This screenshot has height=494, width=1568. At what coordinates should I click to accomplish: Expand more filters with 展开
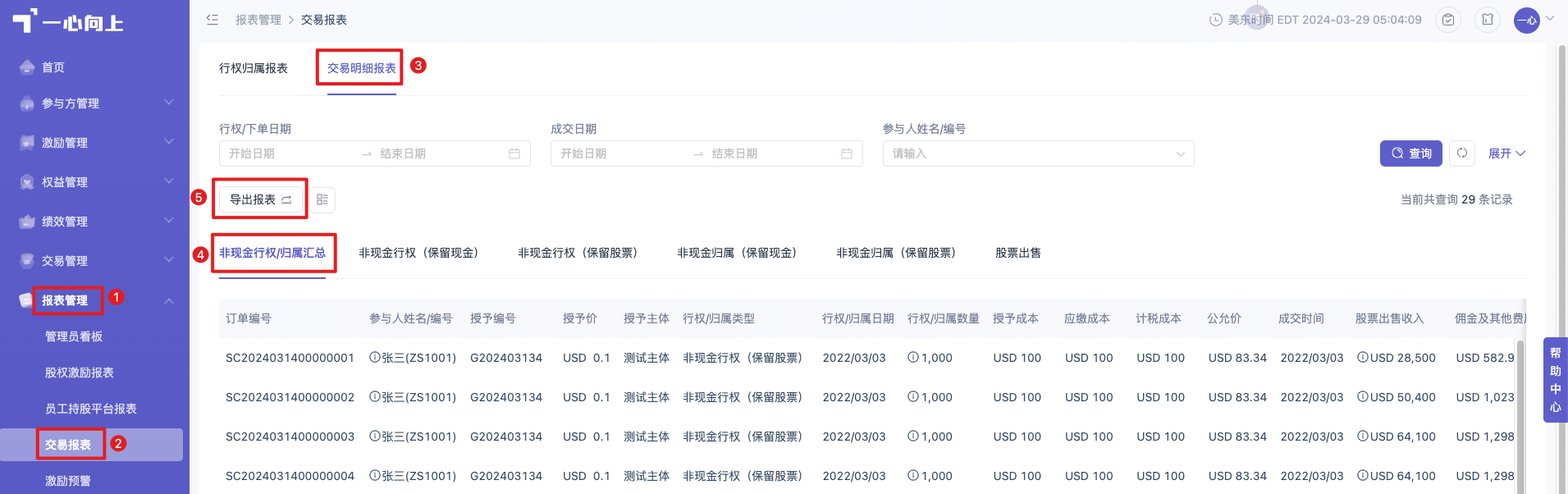[x=1506, y=153]
